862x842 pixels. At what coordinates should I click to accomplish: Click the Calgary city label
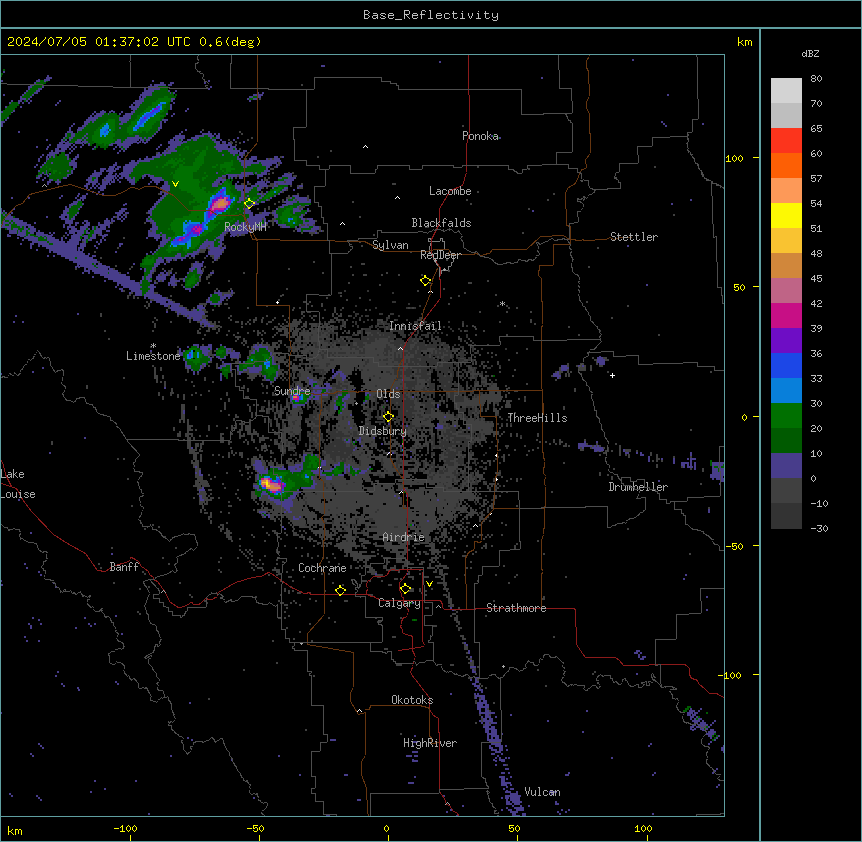click(x=399, y=603)
